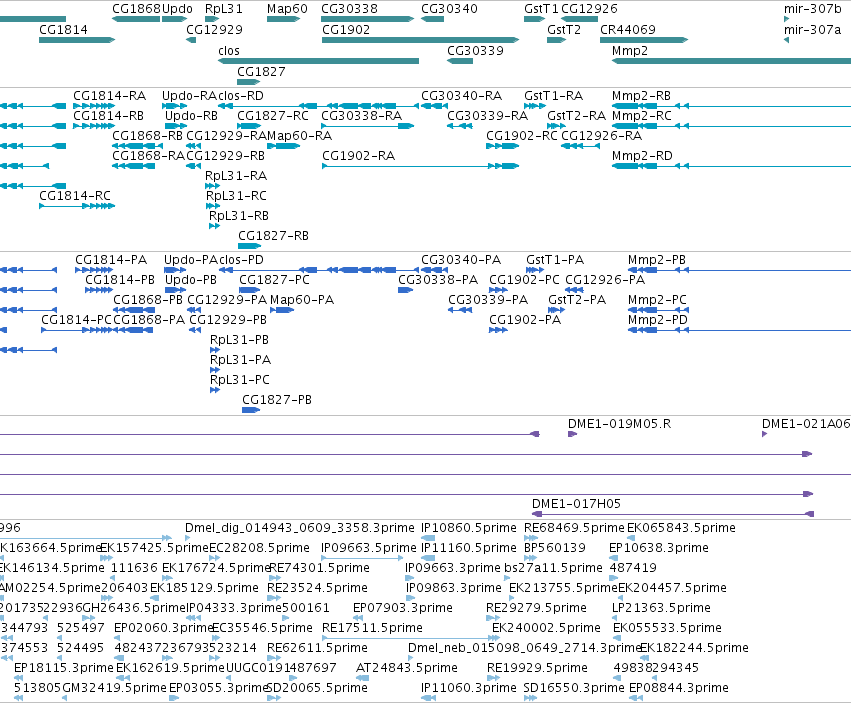Image resolution: width=851 pixels, height=703 pixels.
Task: Select the IP10860.5prime EST
Action: click(x=428, y=538)
